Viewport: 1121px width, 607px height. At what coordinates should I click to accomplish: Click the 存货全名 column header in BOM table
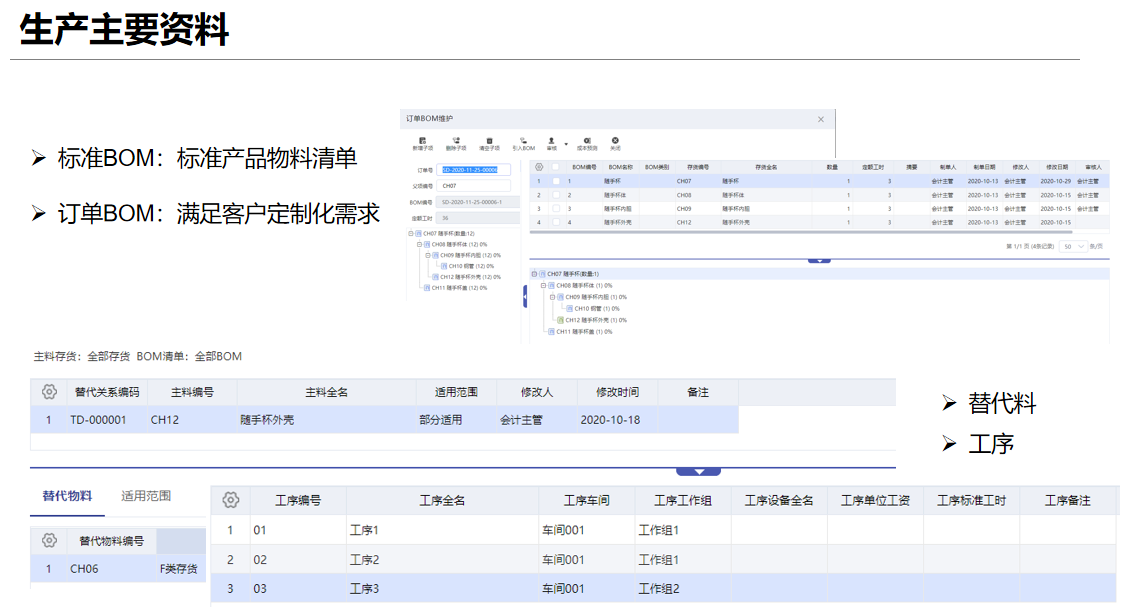pos(766,167)
